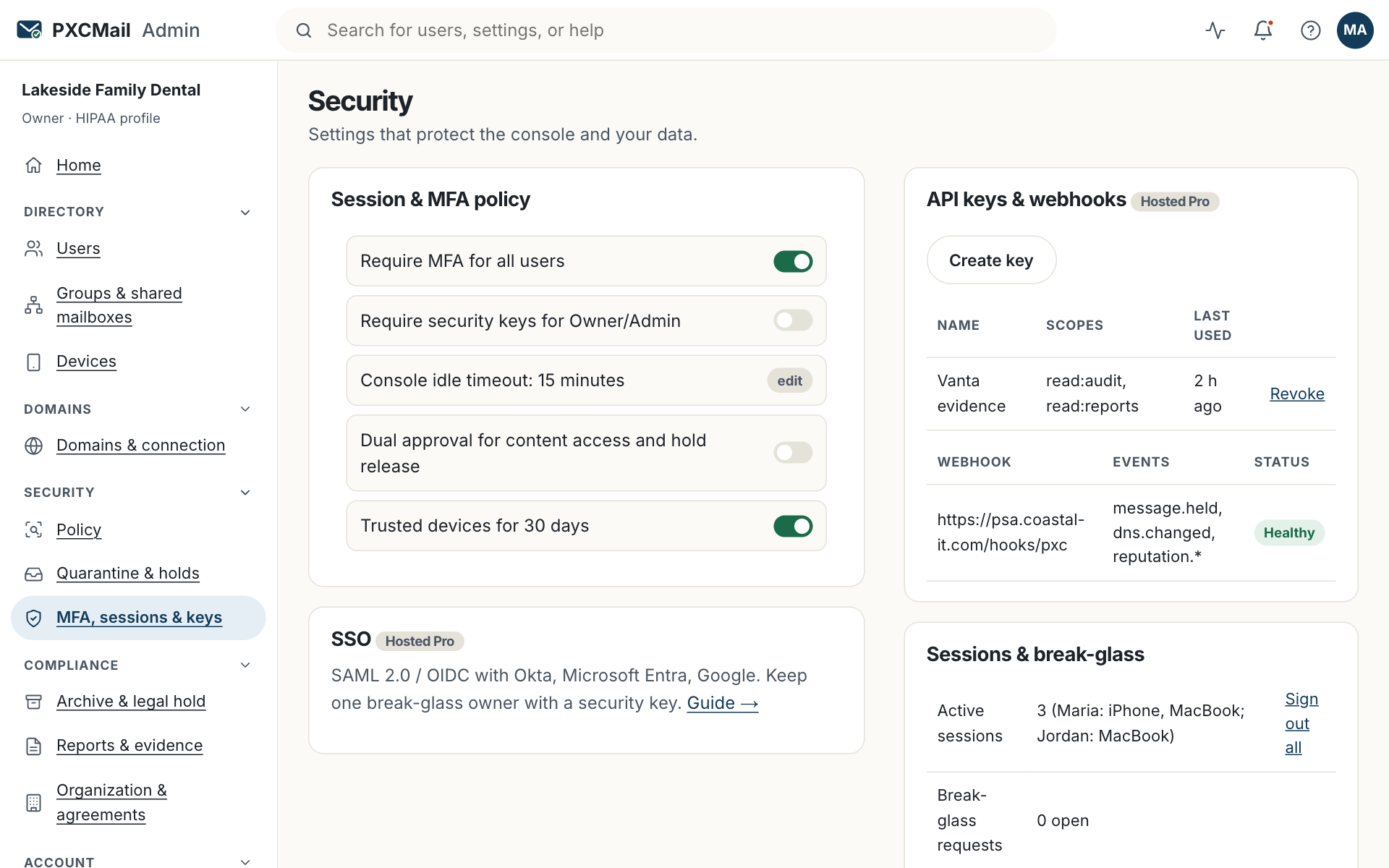1389x868 pixels.
Task: Turn off Trusted devices for 30 days
Action: coord(793,526)
